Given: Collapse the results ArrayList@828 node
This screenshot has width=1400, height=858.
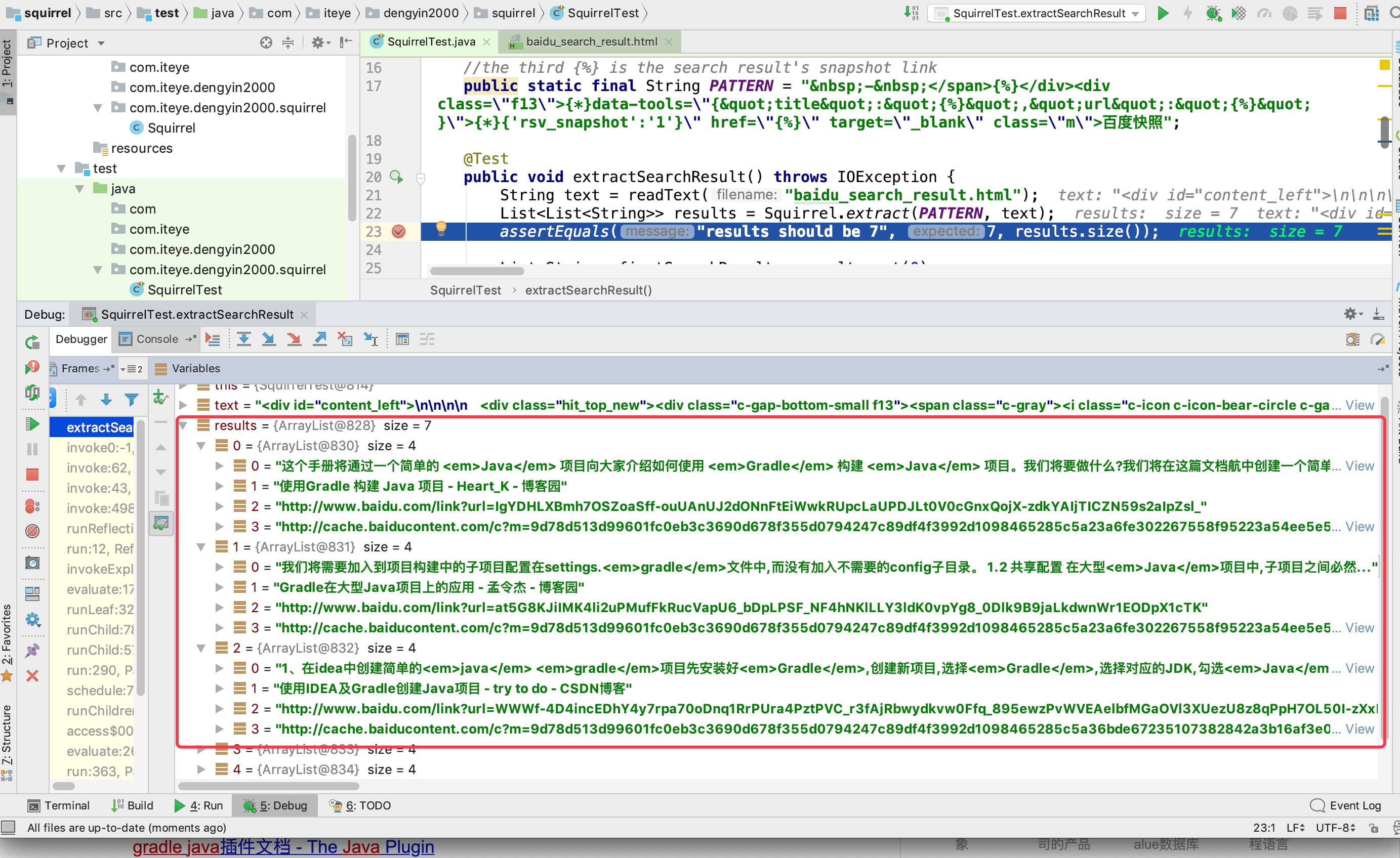Looking at the screenshot, I should [x=184, y=426].
